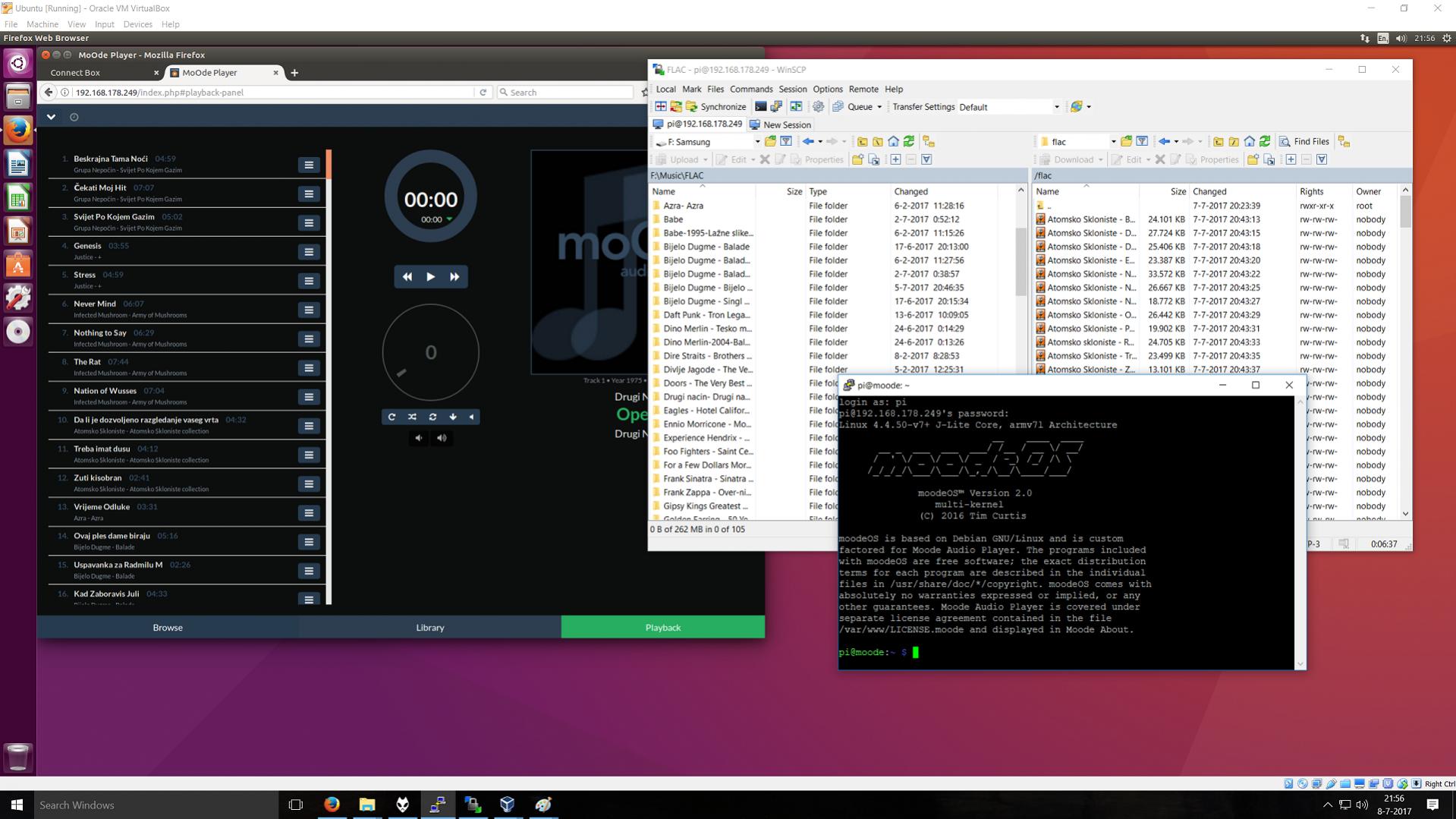Click the Download button in remote panel

(1067, 159)
